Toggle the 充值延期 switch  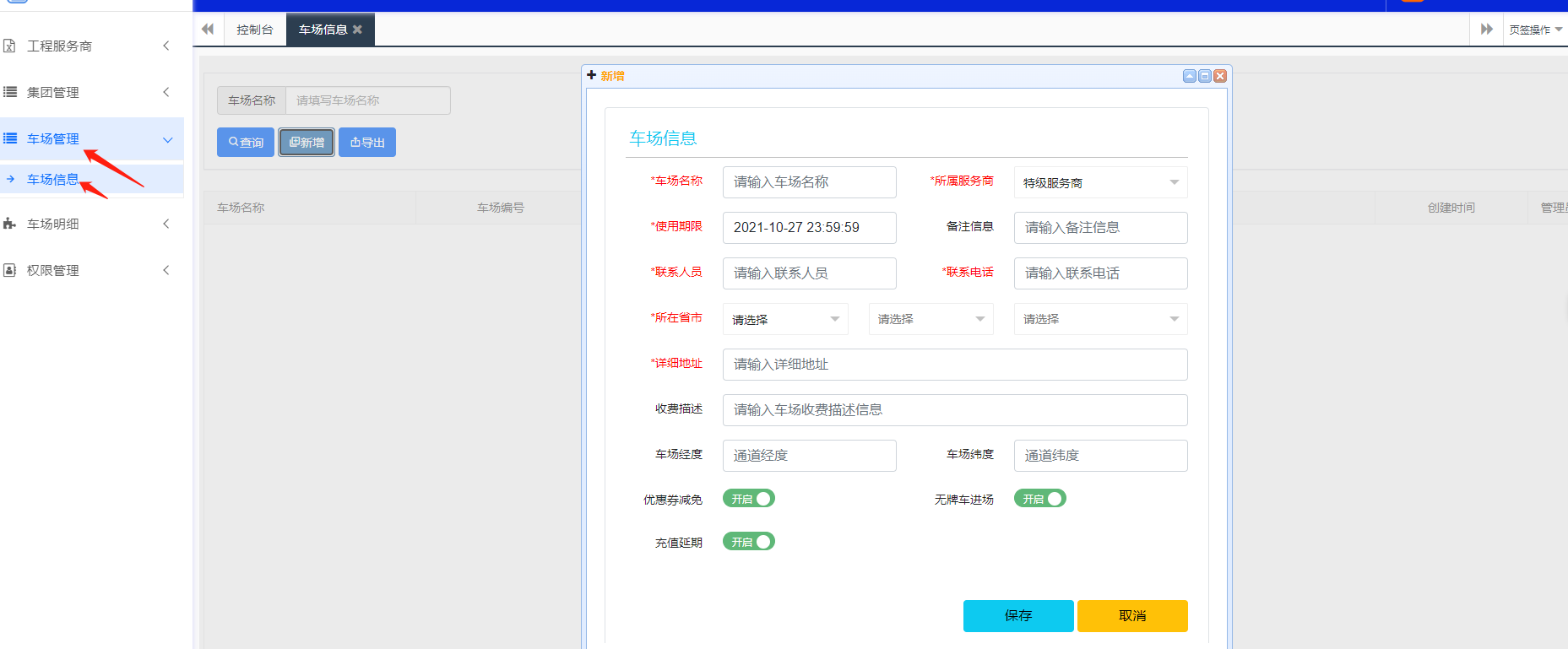[748, 542]
